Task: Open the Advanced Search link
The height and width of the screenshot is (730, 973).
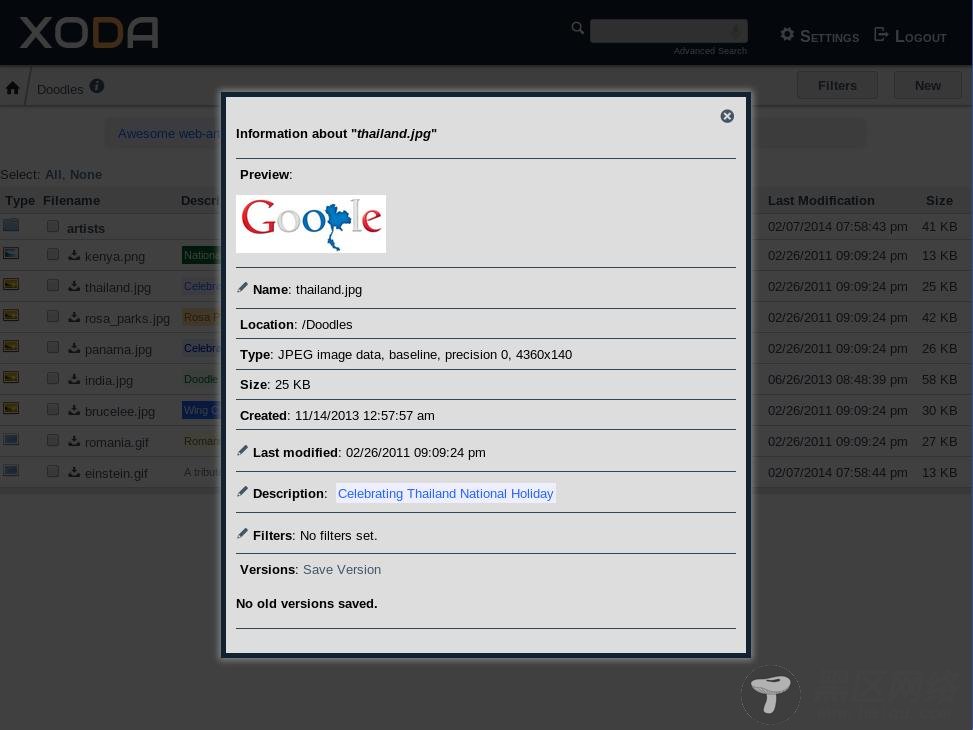Action: (x=710, y=51)
